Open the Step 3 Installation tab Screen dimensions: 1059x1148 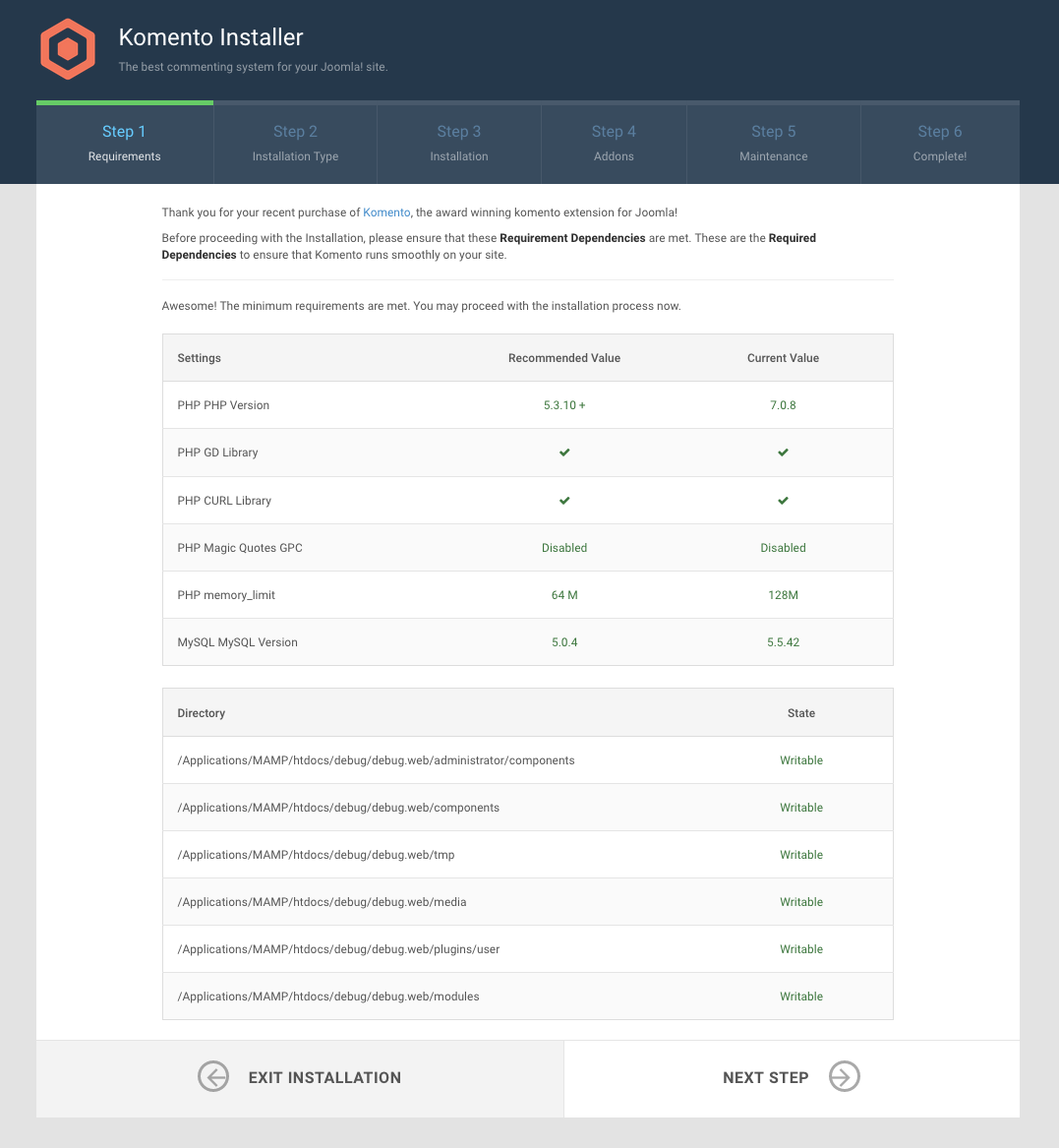click(x=459, y=143)
